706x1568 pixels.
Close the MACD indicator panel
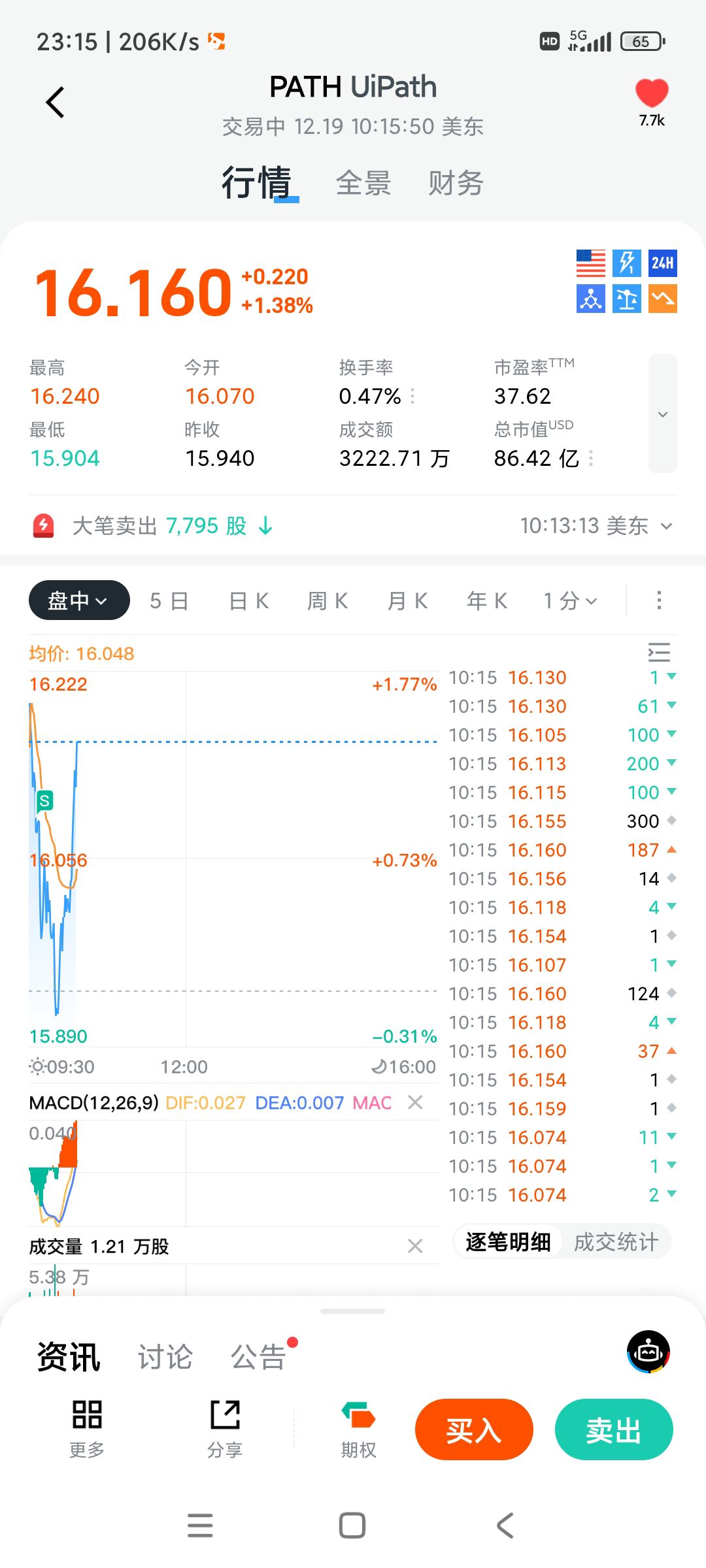[x=415, y=1102]
